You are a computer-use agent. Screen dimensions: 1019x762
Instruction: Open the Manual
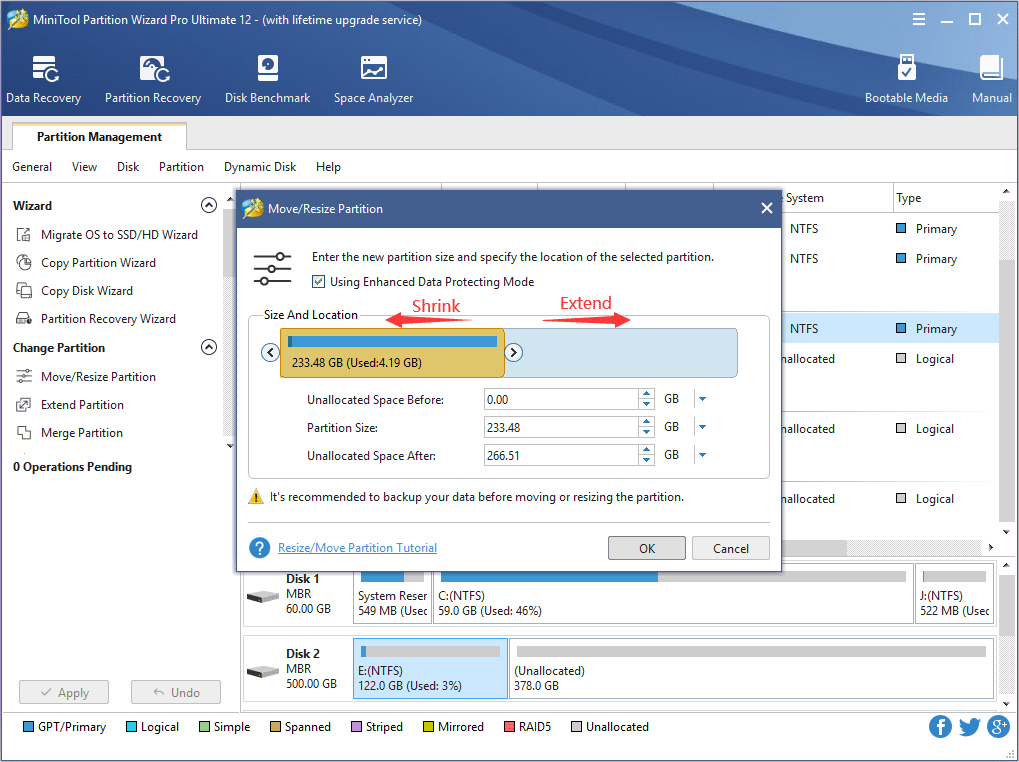click(990, 78)
